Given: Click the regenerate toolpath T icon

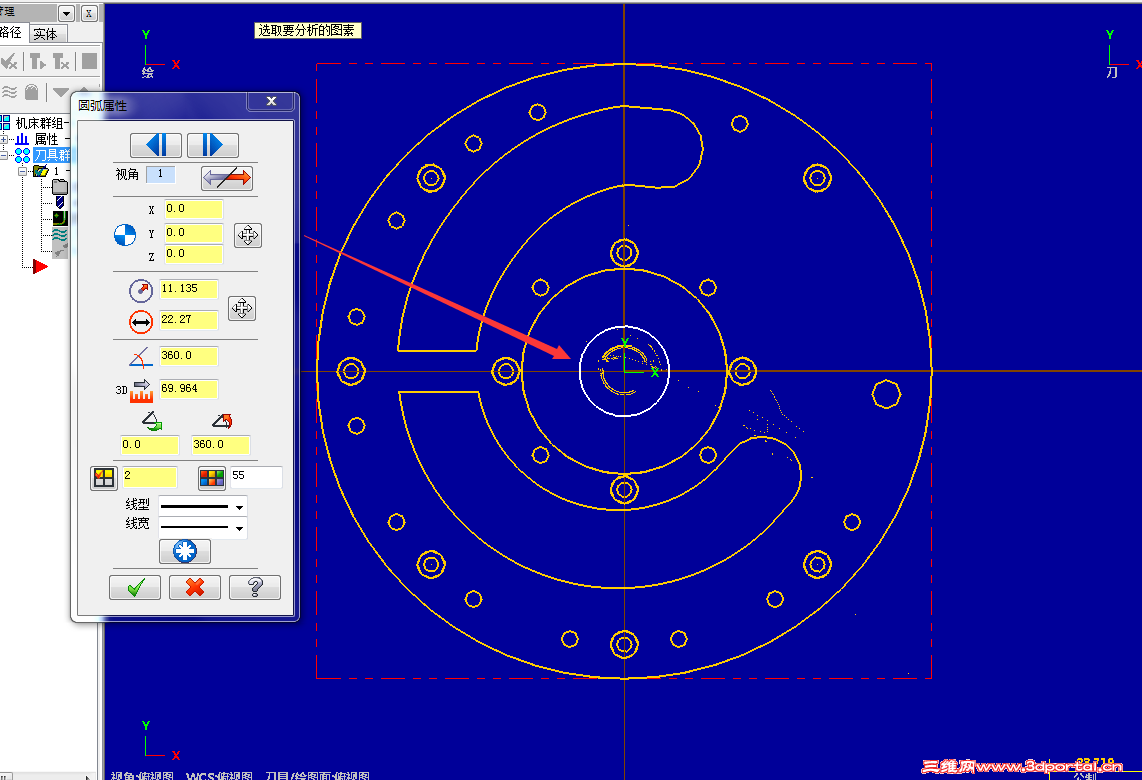Looking at the screenshot, I should [36, 62].
